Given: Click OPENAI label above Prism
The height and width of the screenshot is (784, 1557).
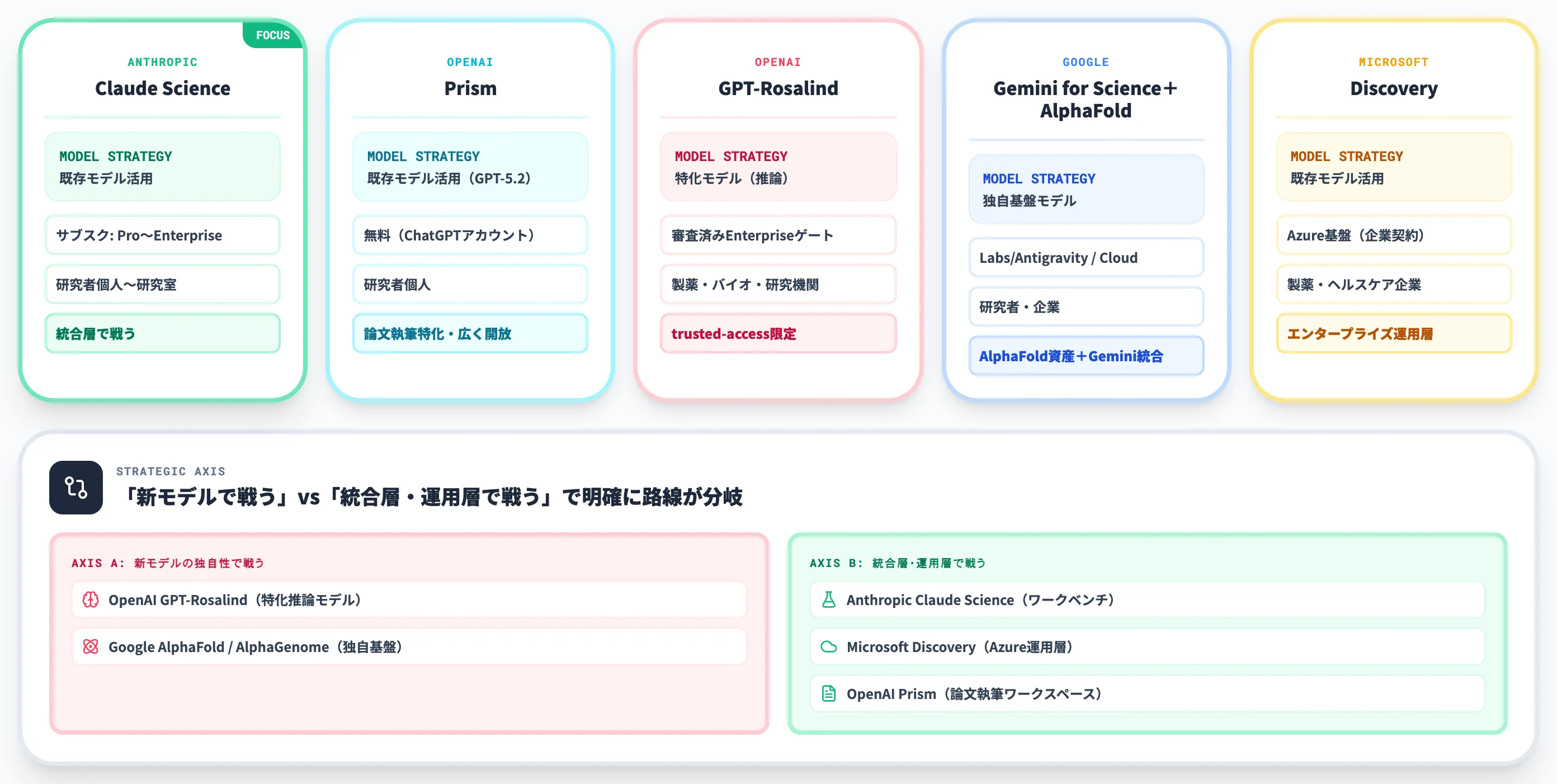Looking at the screenshot, I should click(x=470, y=62).
